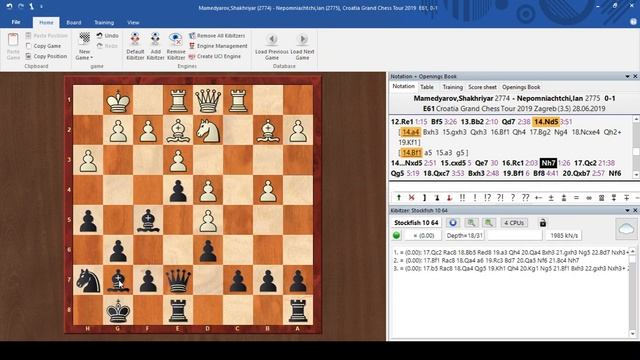Click the green up arrow annotation icon
Image resolution: width=640 pixels, height=360 pixels.
coord(399,198)
